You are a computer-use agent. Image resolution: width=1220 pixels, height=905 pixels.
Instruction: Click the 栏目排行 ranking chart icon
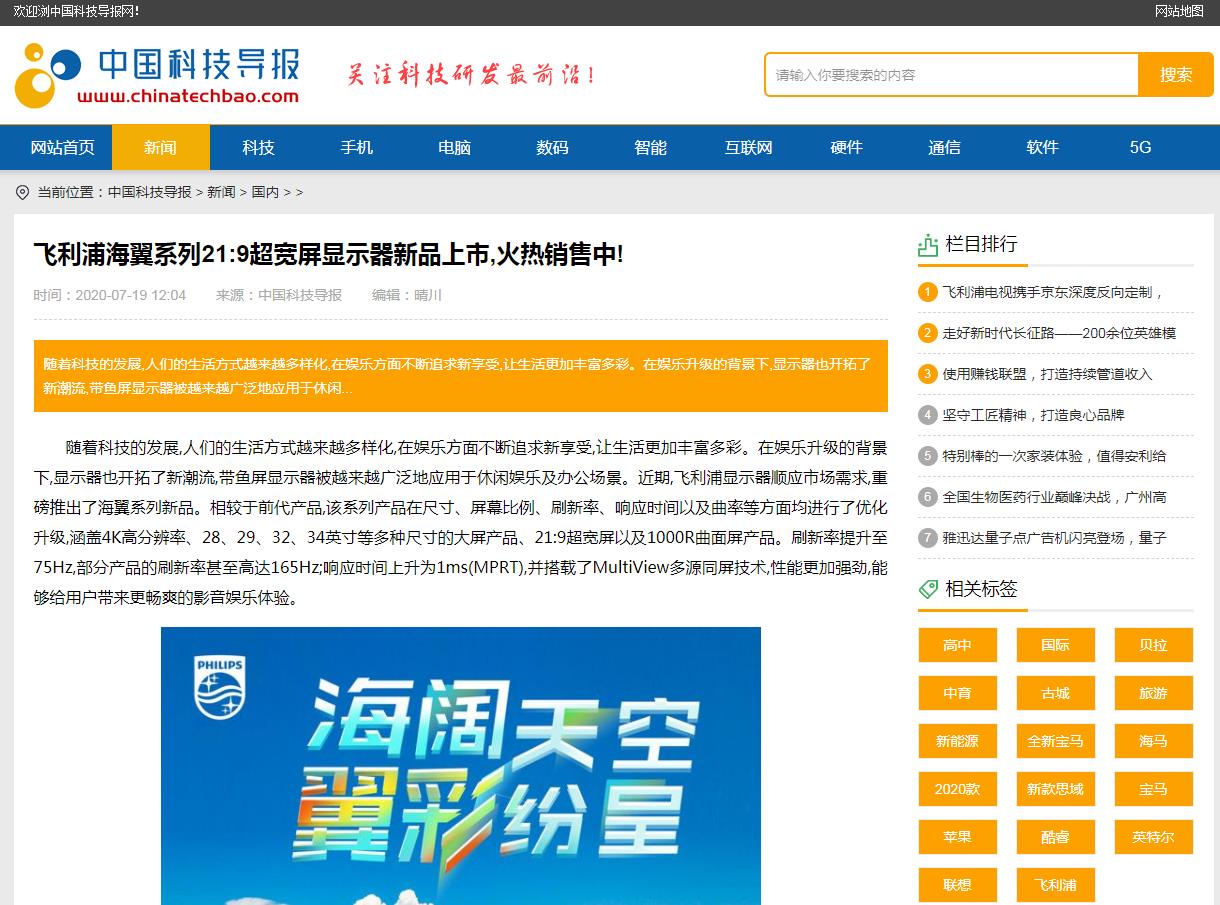coord(928,245)
